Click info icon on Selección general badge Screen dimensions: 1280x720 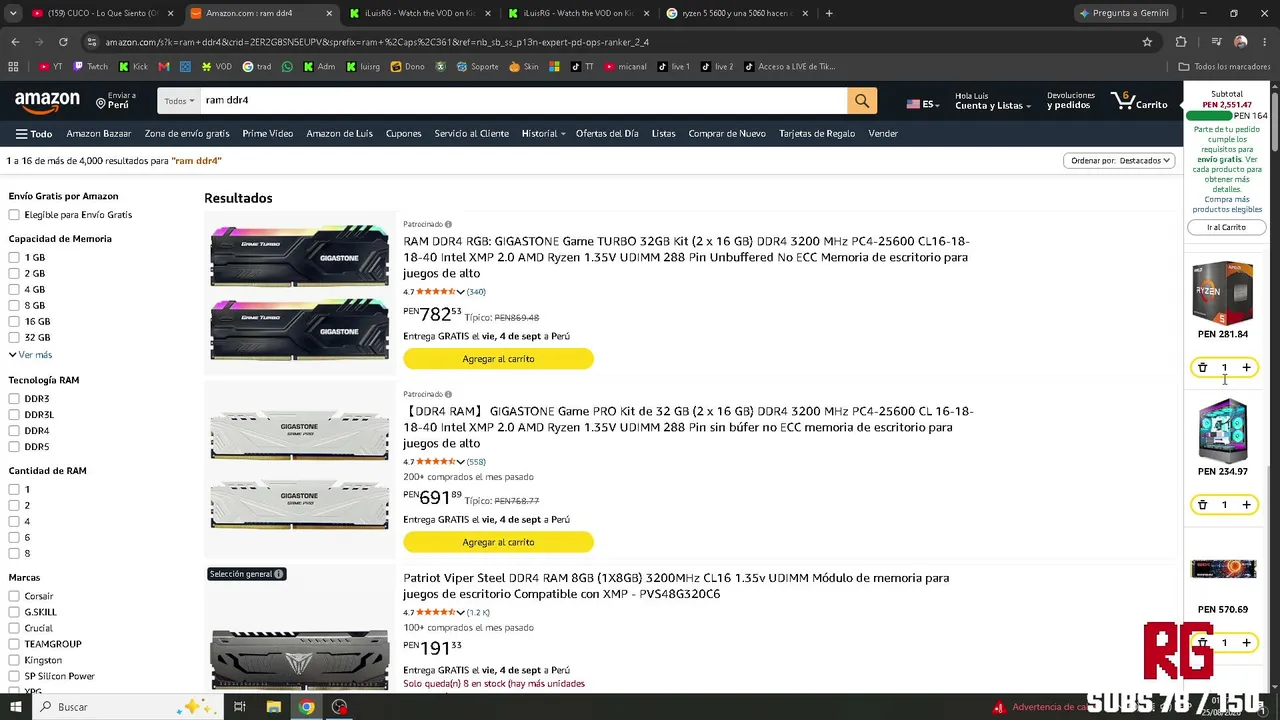tap(278, 574)
